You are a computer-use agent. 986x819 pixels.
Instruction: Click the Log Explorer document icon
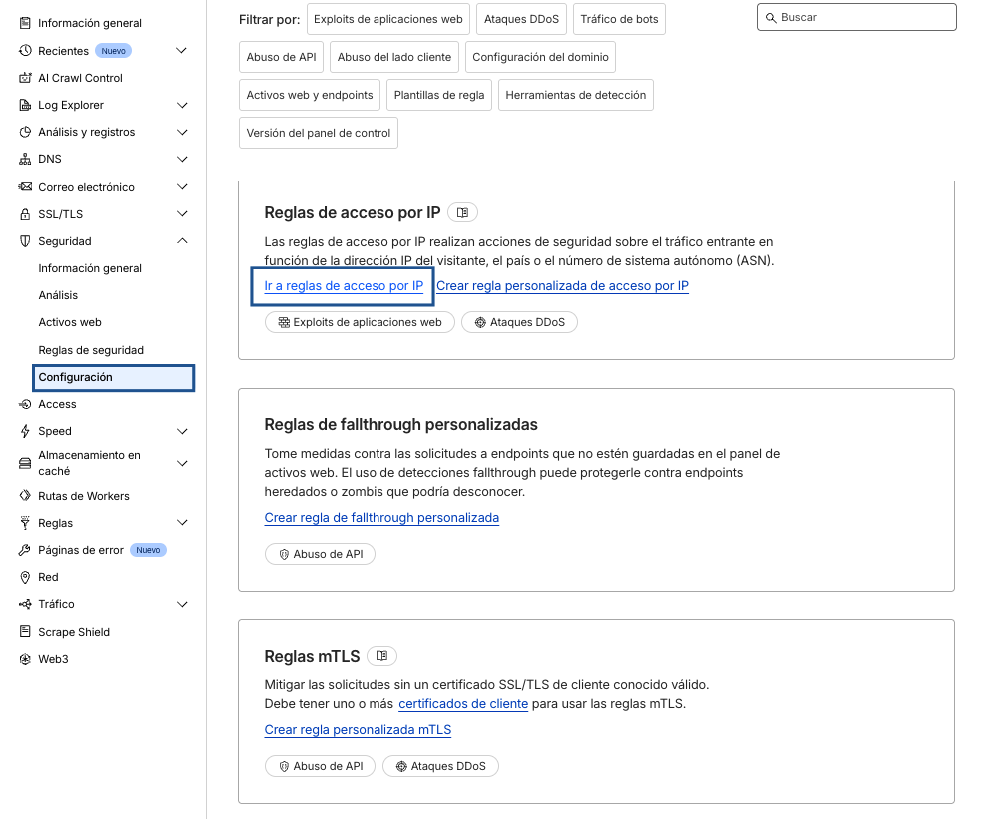pyautogui.click(x=25, y=105)
